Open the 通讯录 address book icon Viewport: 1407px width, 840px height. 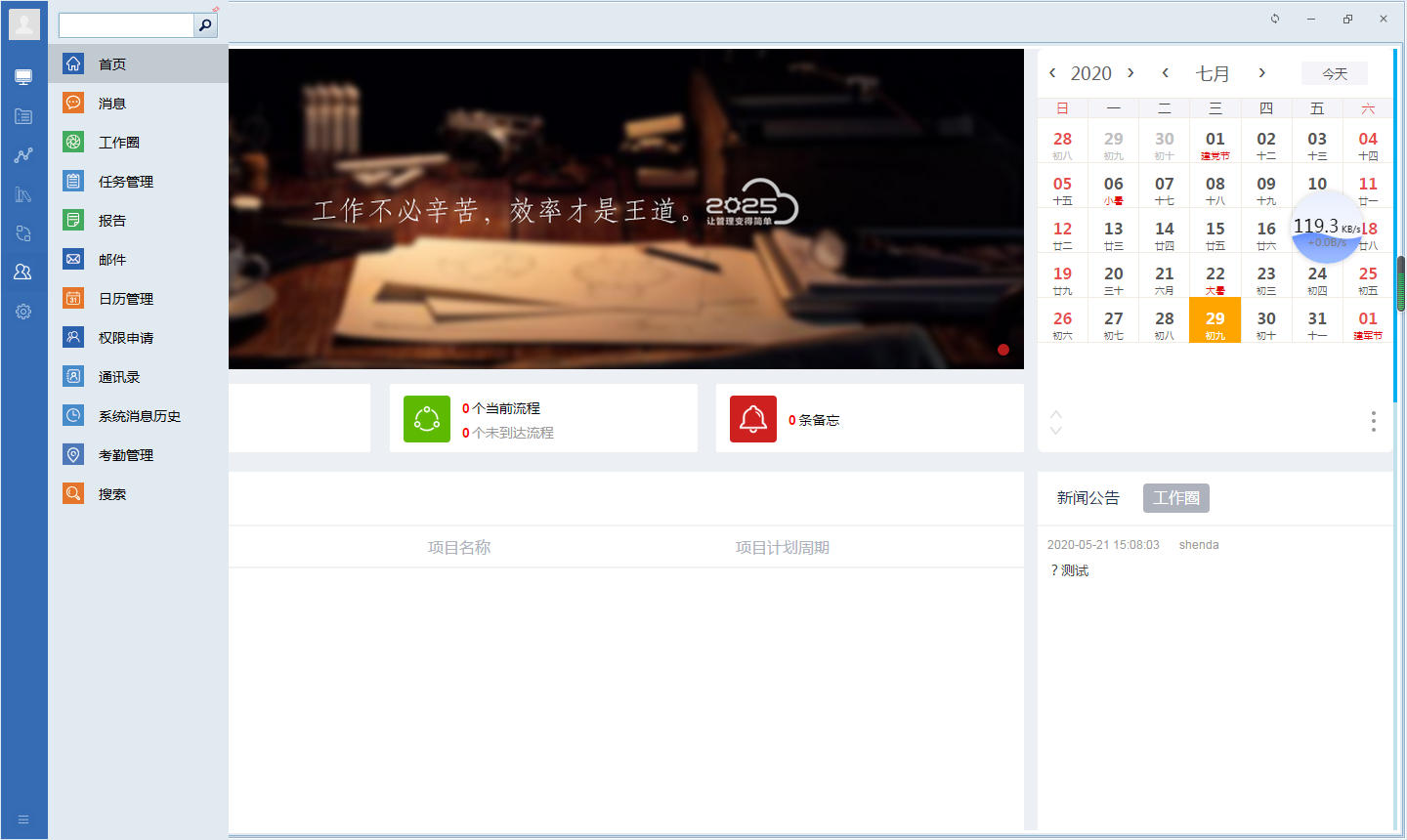(72, 376)
